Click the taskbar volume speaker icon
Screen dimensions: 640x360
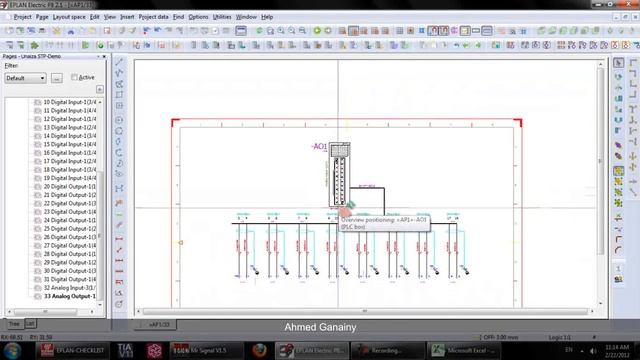(593, 351)
